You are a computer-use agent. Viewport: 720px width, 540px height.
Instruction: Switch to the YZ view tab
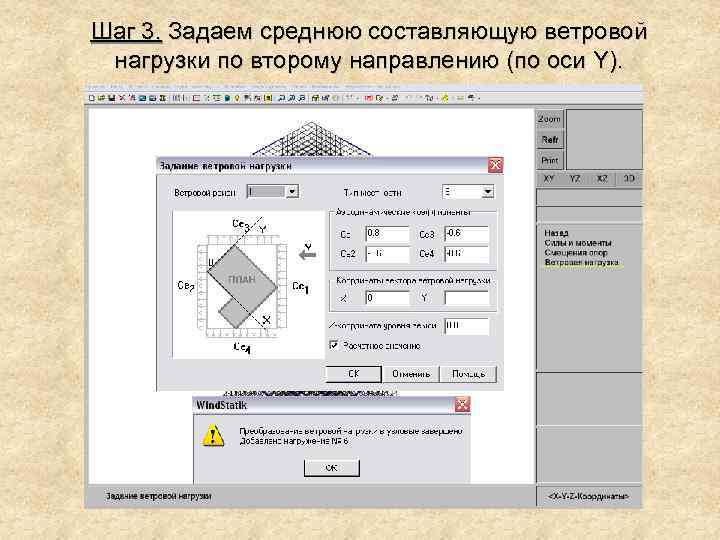575,179
